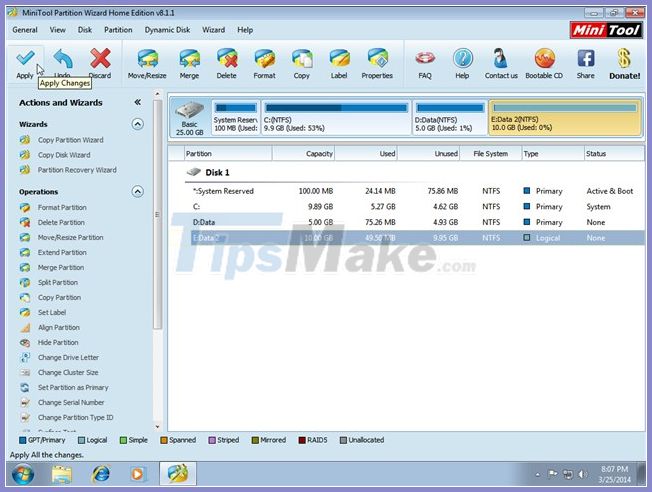652x492 pixels.
Task: Click Hide Partition operation
Action: [x=58, y=342]
